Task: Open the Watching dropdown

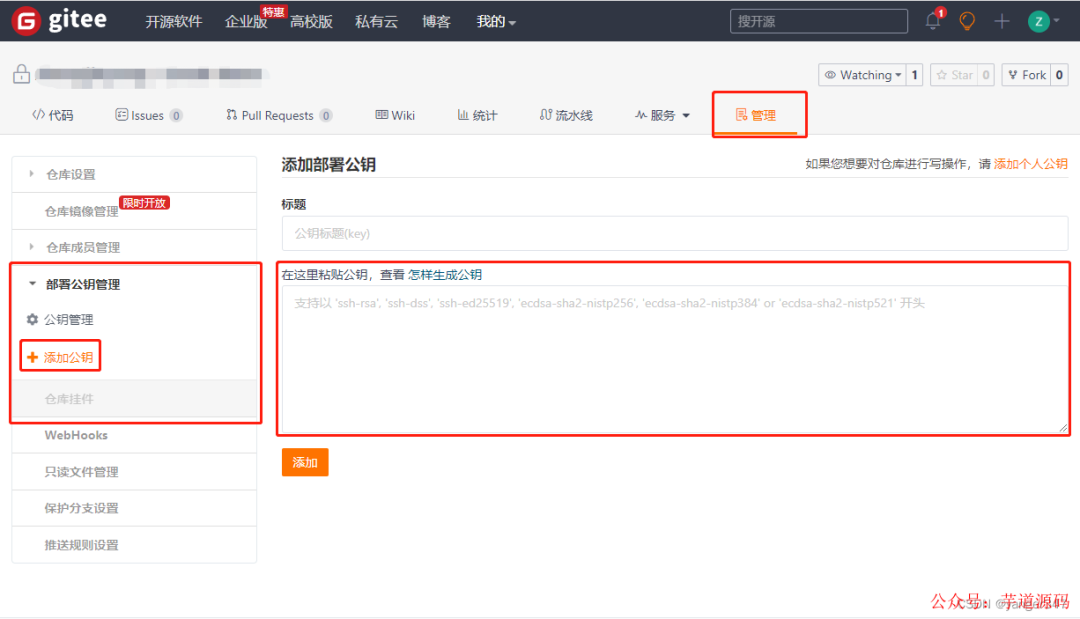Action: [863, 75]
